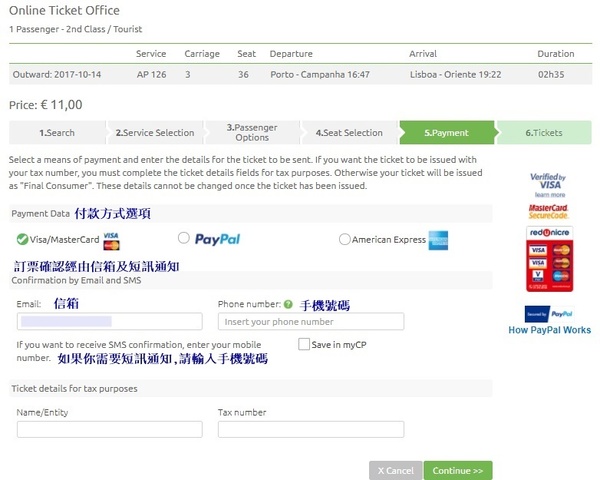Select Visa/MasterCard payment option
600x480 pixels.
tap(24, 240)
